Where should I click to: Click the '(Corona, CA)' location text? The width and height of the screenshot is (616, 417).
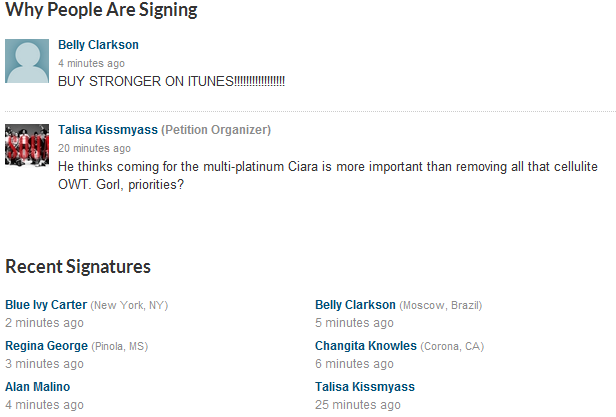click(452, 347)
